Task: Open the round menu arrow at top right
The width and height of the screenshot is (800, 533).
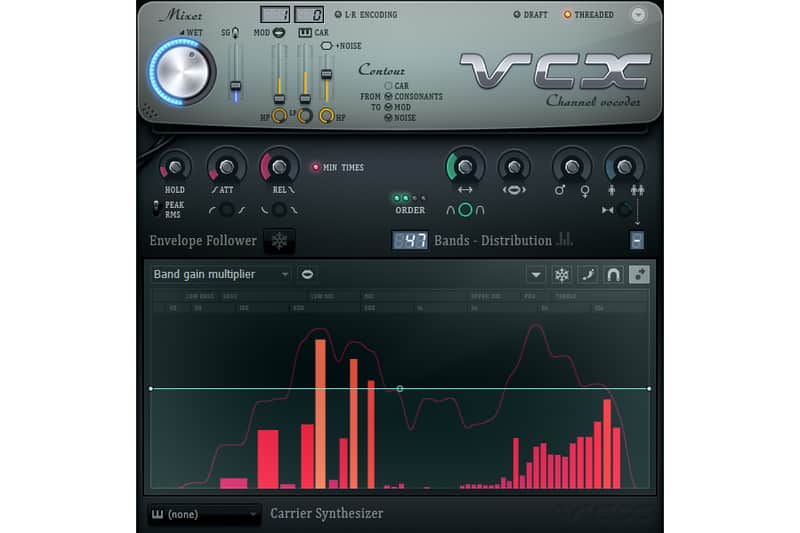Action: coord(638,15)
